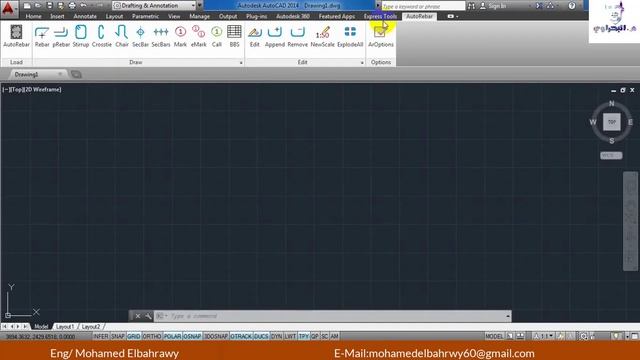Switch to the Annotate tab

tap(85, 16)
